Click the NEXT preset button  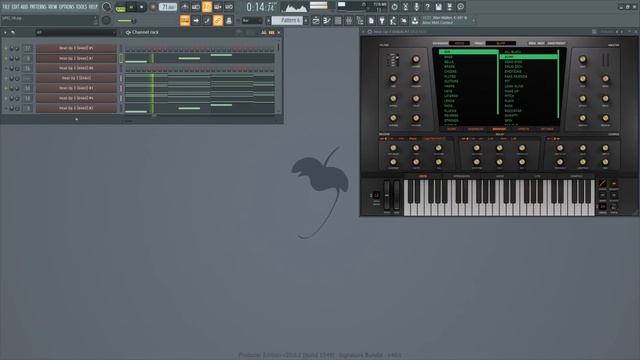click(541, 43)
